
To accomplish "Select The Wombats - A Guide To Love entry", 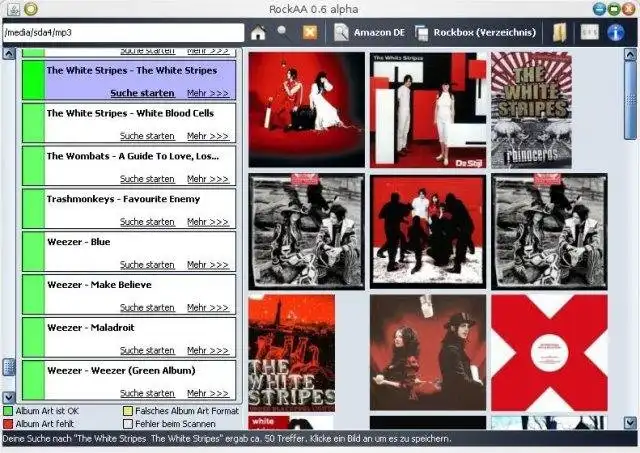I will (129, 166).
